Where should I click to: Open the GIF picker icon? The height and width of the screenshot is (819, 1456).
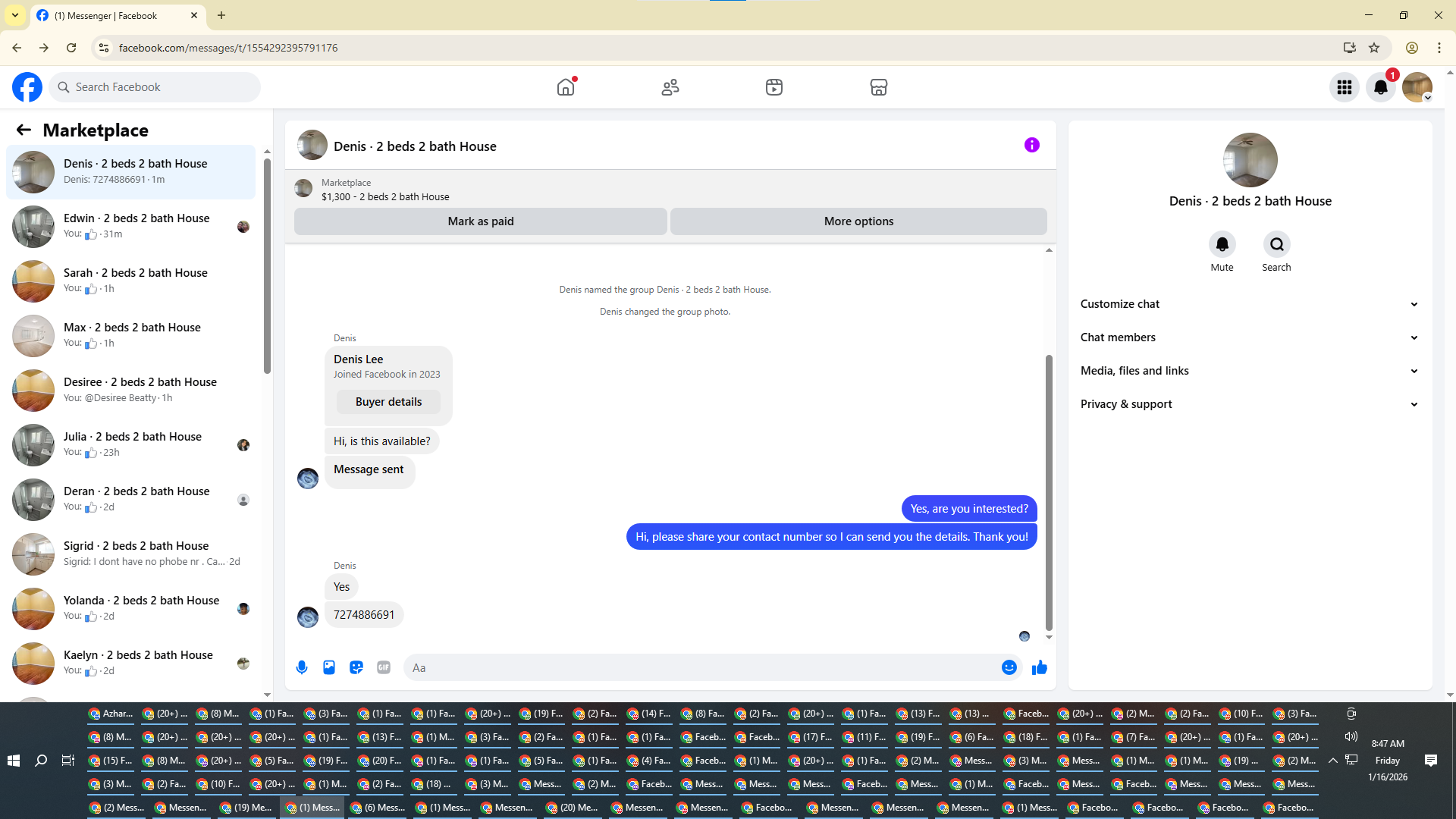(x=384, y=667)
